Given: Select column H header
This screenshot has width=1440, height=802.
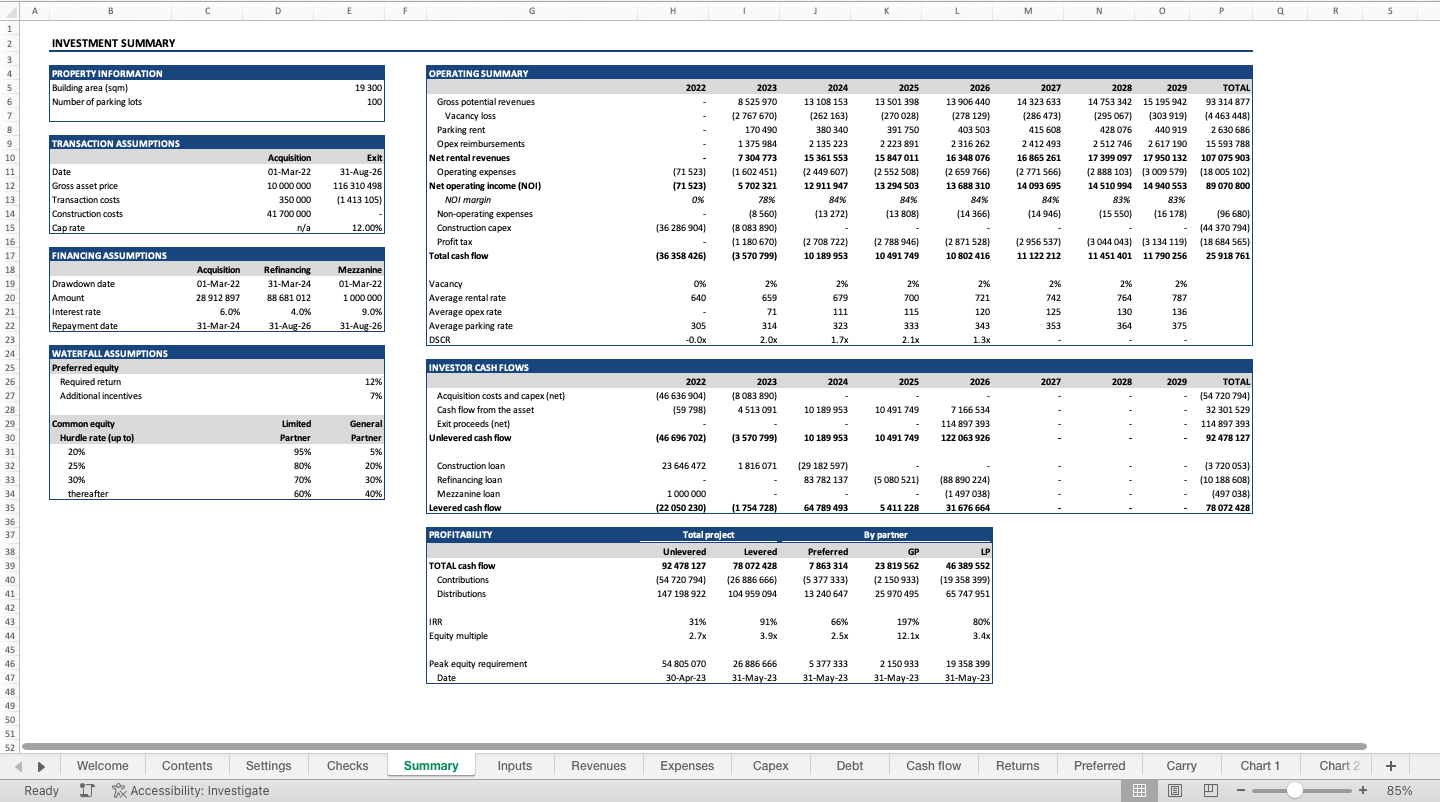Looking at the screenshot, I should coord(672,10).
